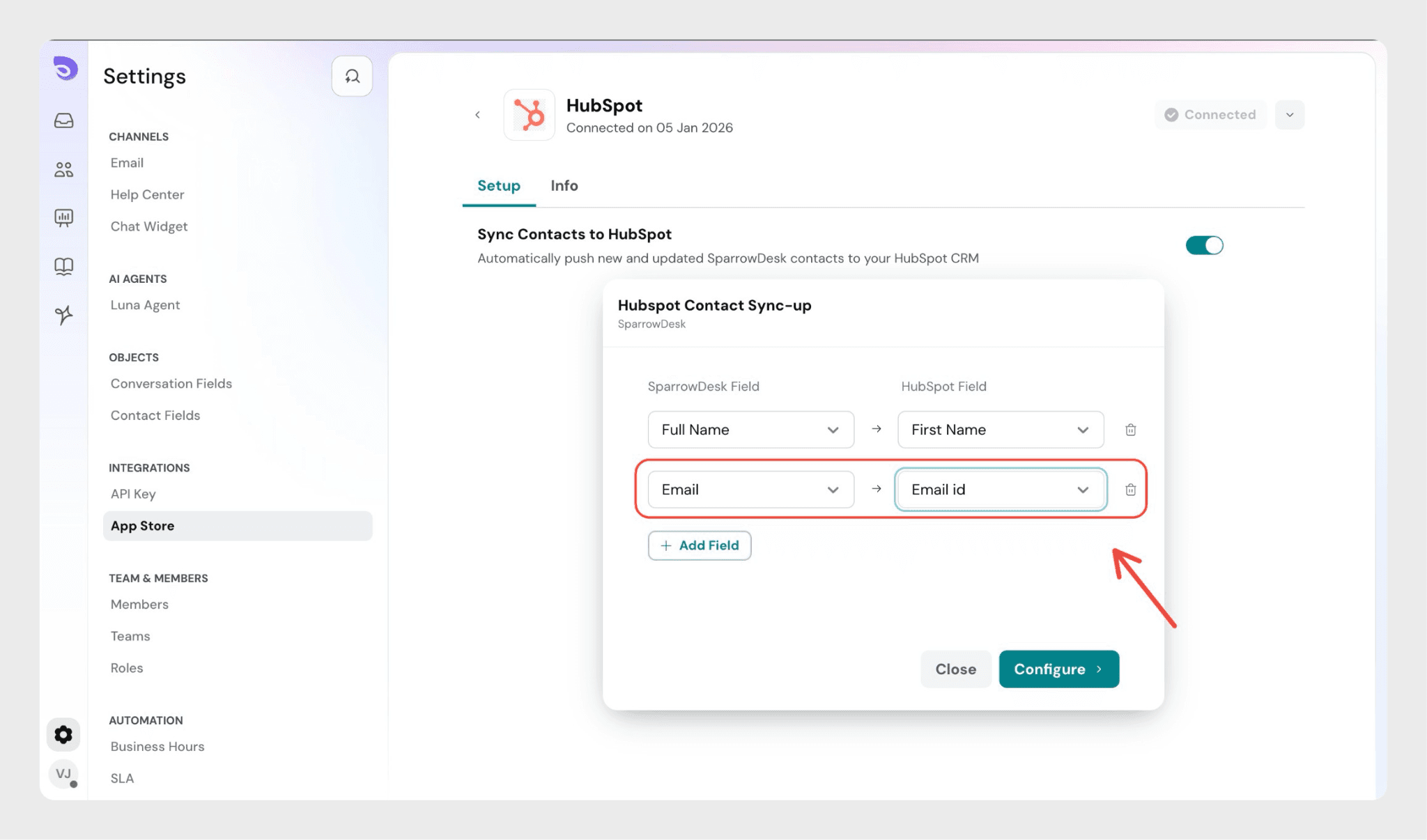The height and width of the screenshot is (840, 1427).
Task: Delete the Email field mapping row
Action: point(1130,490)
